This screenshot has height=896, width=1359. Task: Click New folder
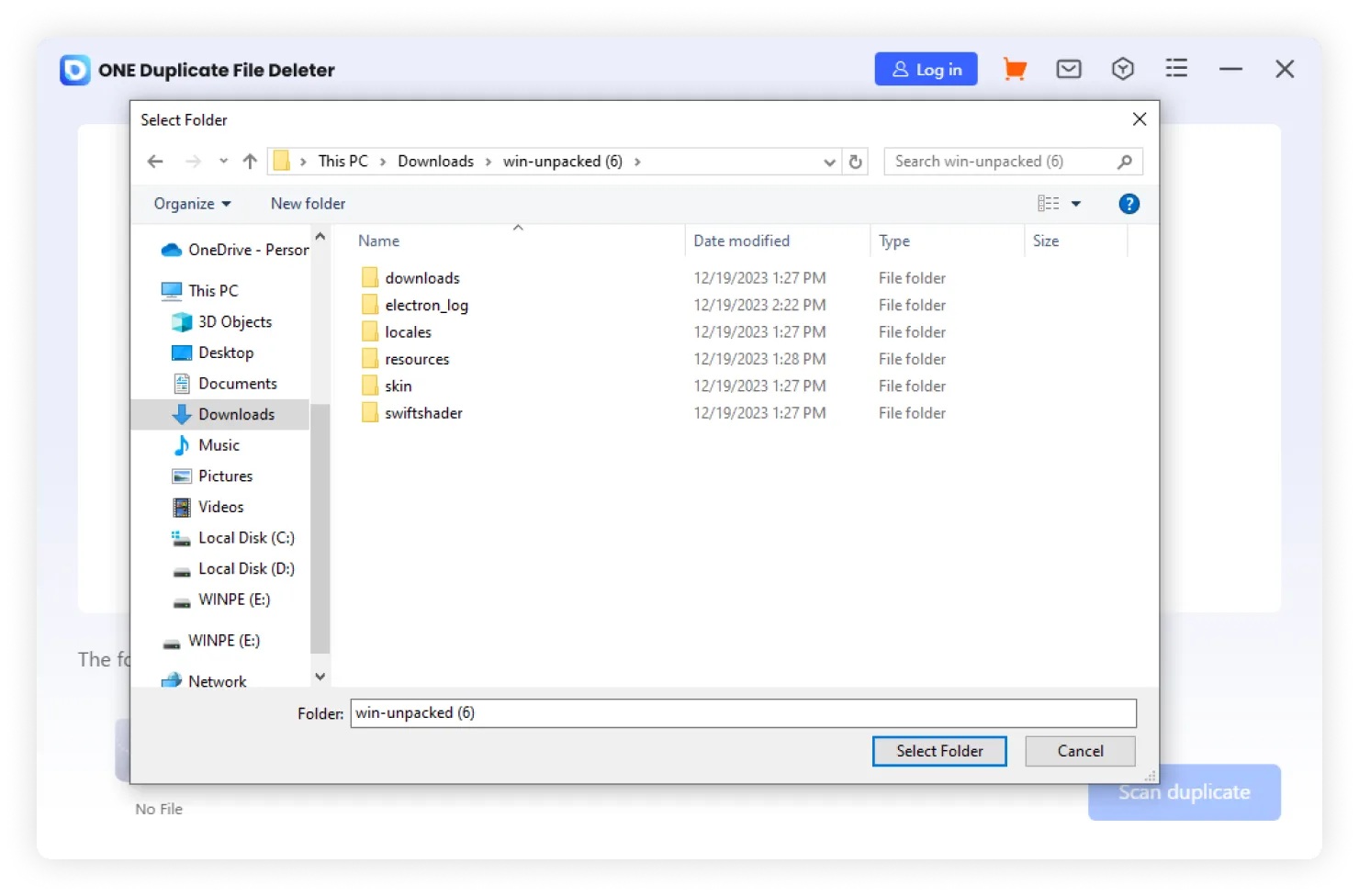[308, 204]
